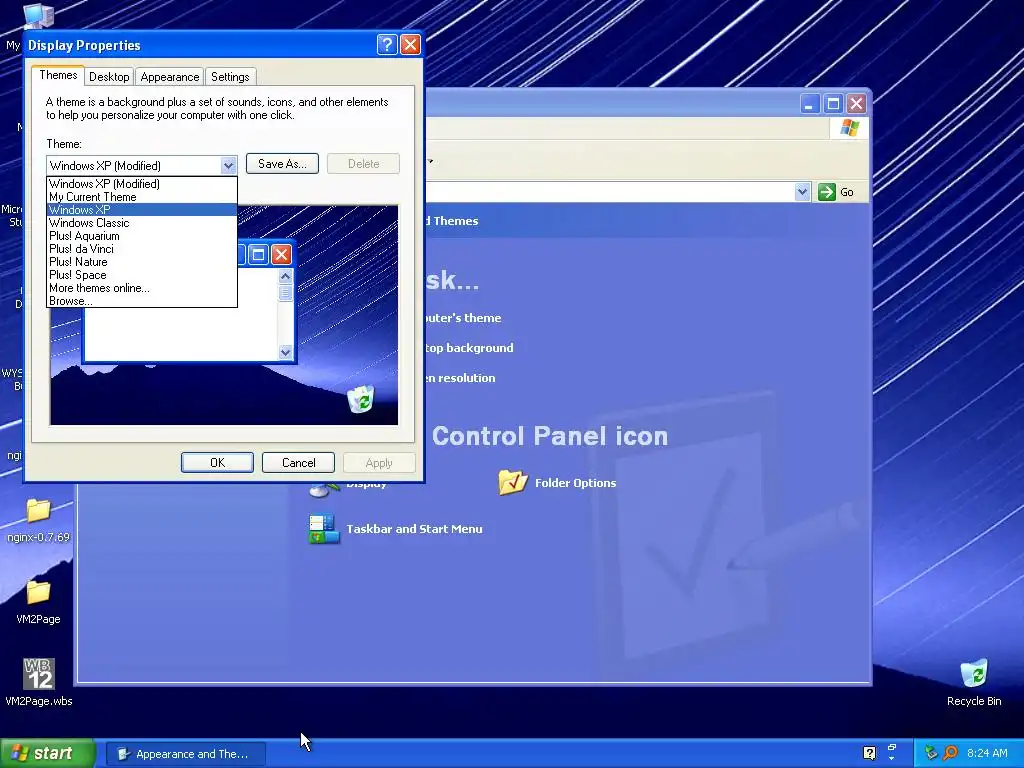This screenshot has height=768, width=1024.
Task: Choose the Plus! Aquarium theme
Action: click(x=142, y=236)
